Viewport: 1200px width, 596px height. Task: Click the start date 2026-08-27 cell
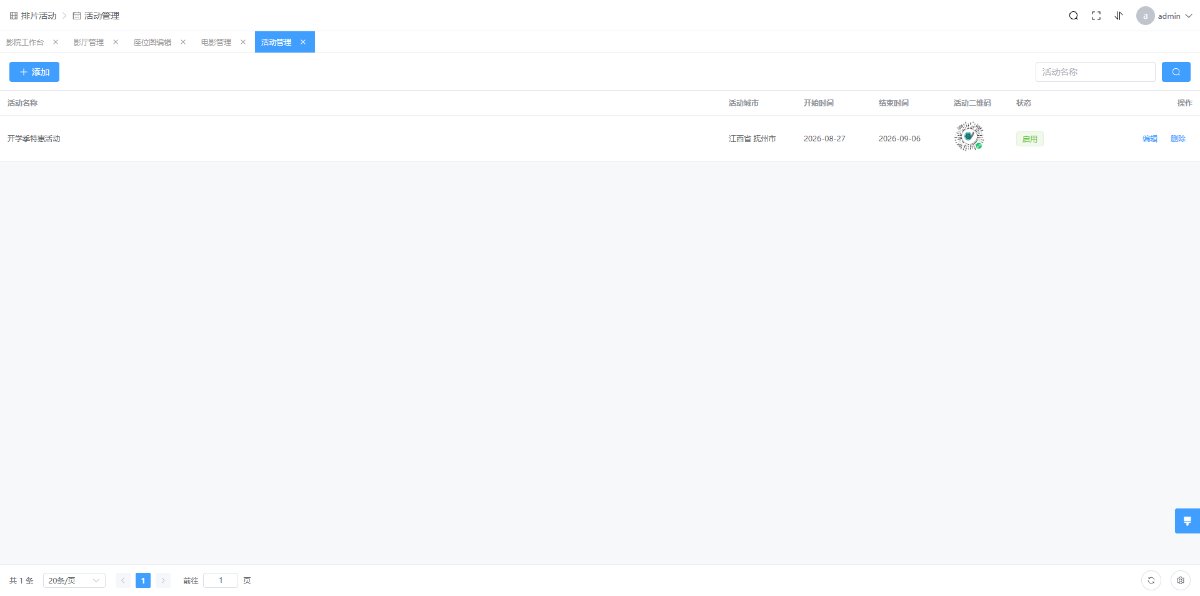tap(824, 138)
